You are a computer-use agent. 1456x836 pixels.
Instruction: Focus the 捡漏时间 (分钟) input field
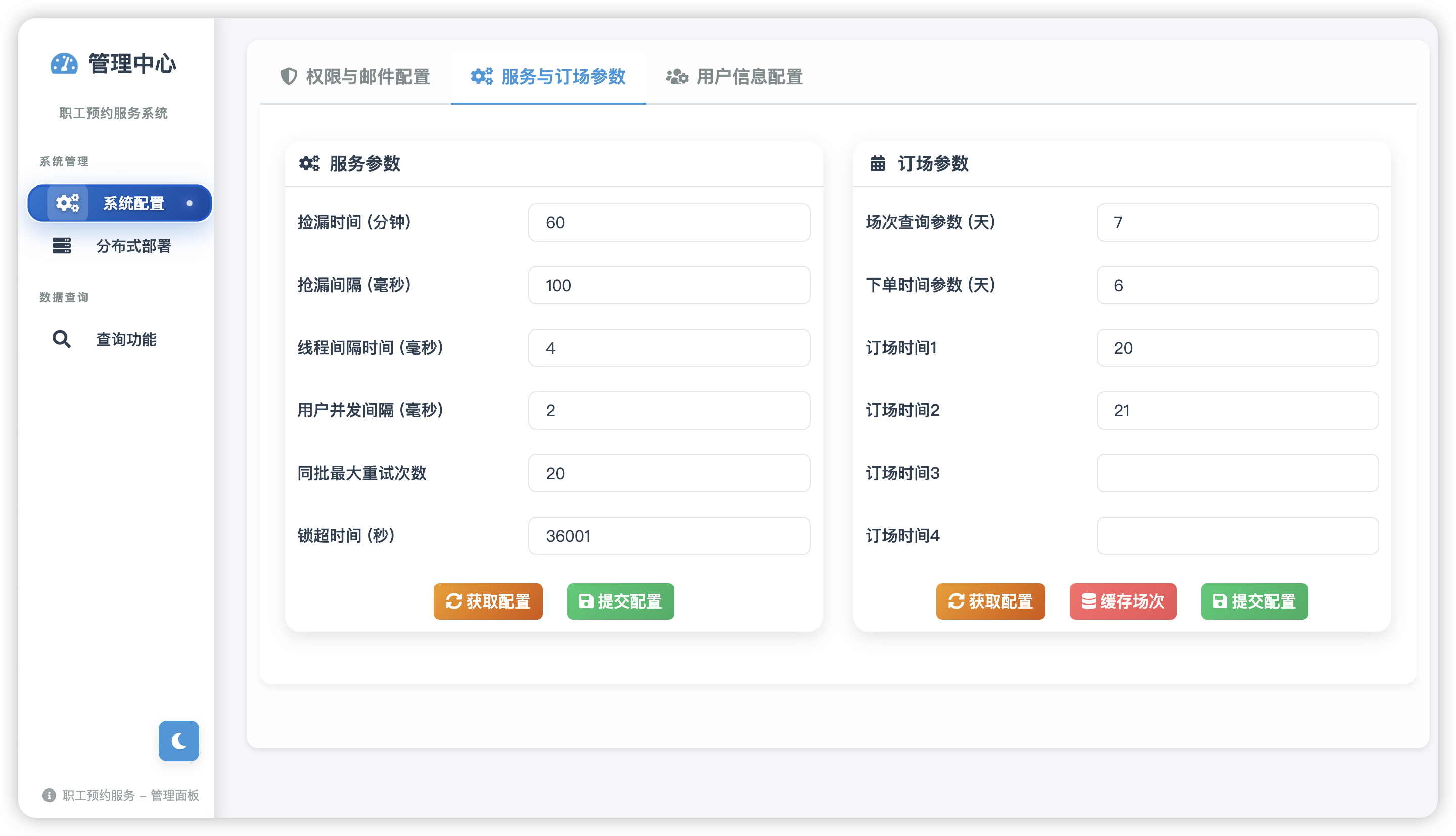click(669, 222)
